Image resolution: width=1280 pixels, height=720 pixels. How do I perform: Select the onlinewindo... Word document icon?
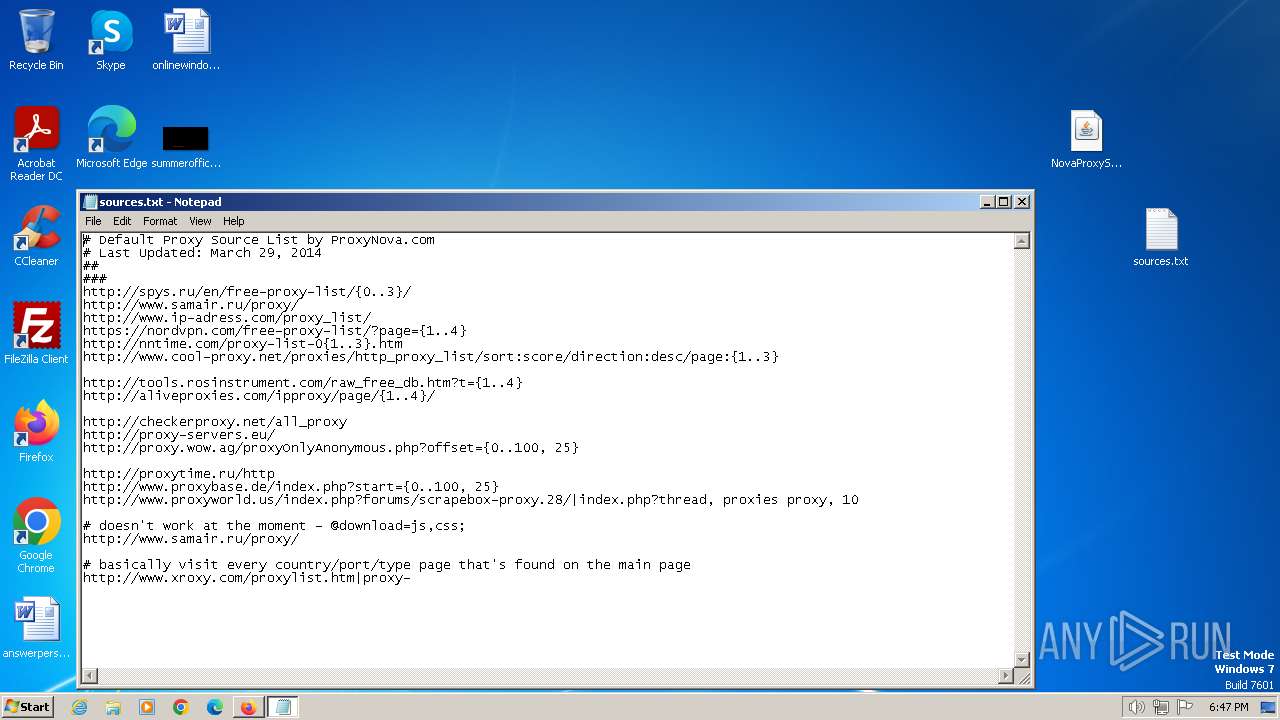(186, 40)
